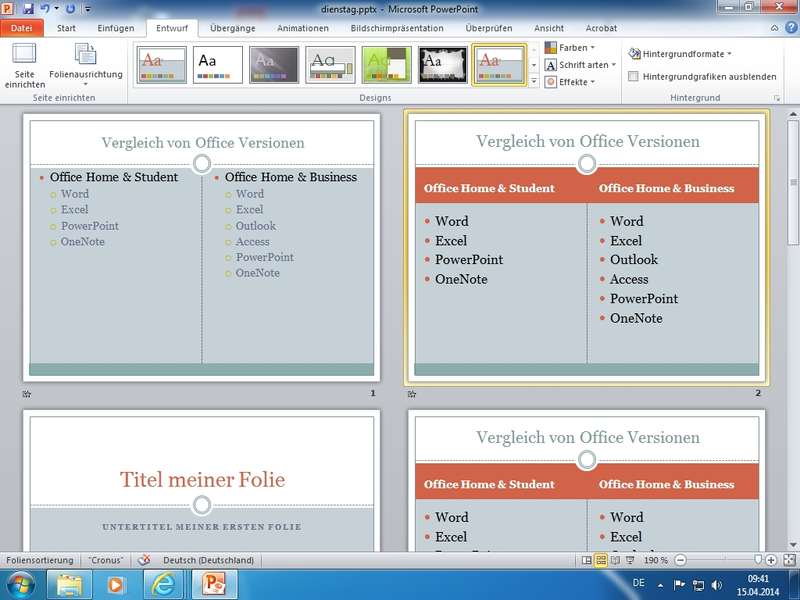Click the zoom out minus button

680,560
